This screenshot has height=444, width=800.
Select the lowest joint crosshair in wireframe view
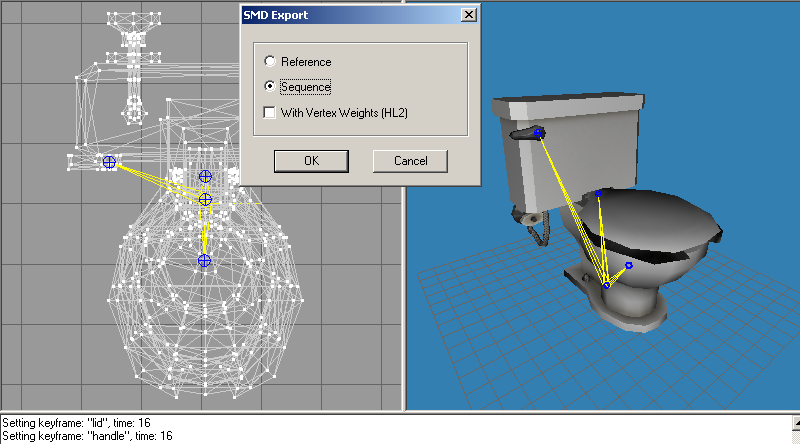(x=204, y=261)
